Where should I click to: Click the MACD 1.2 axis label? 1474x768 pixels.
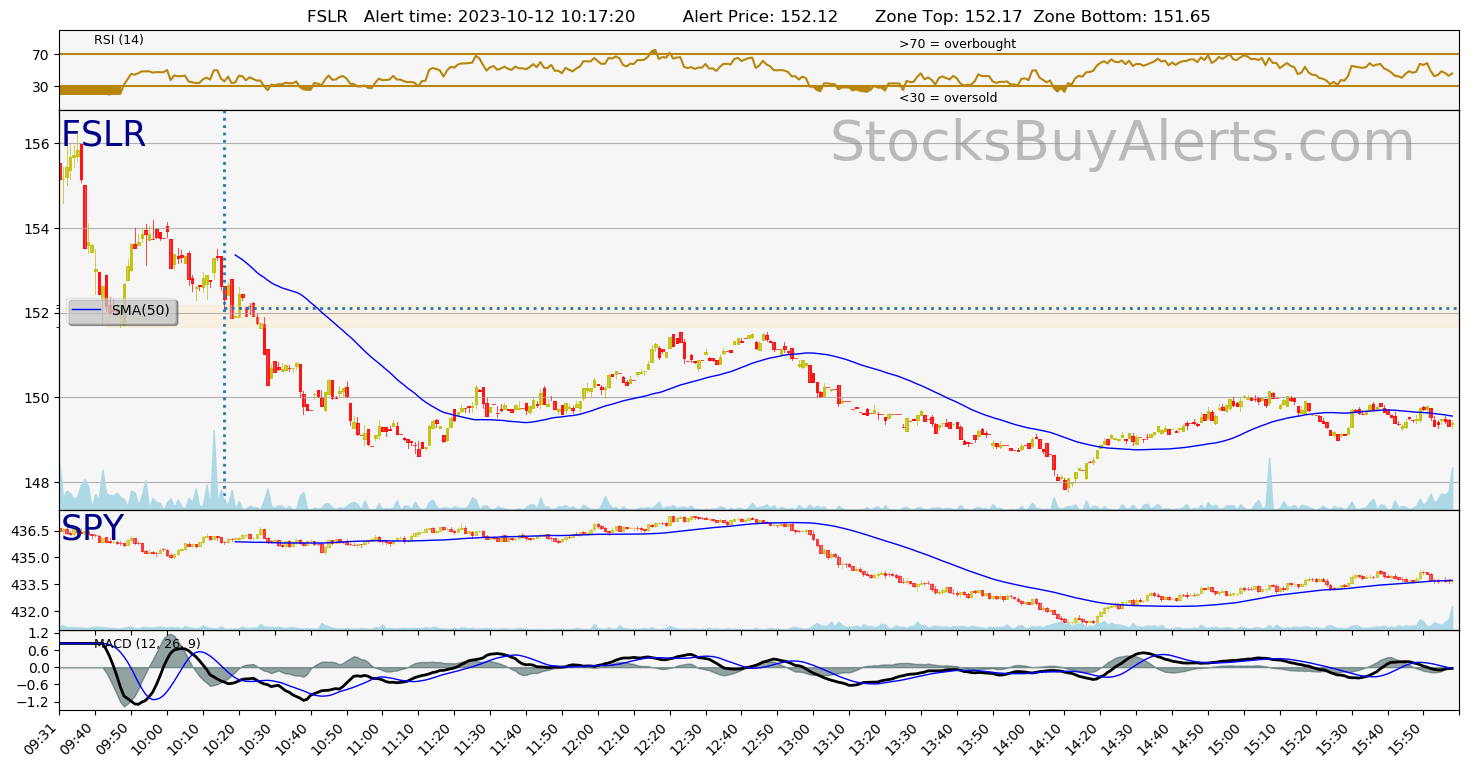click(x=39, y=633)
